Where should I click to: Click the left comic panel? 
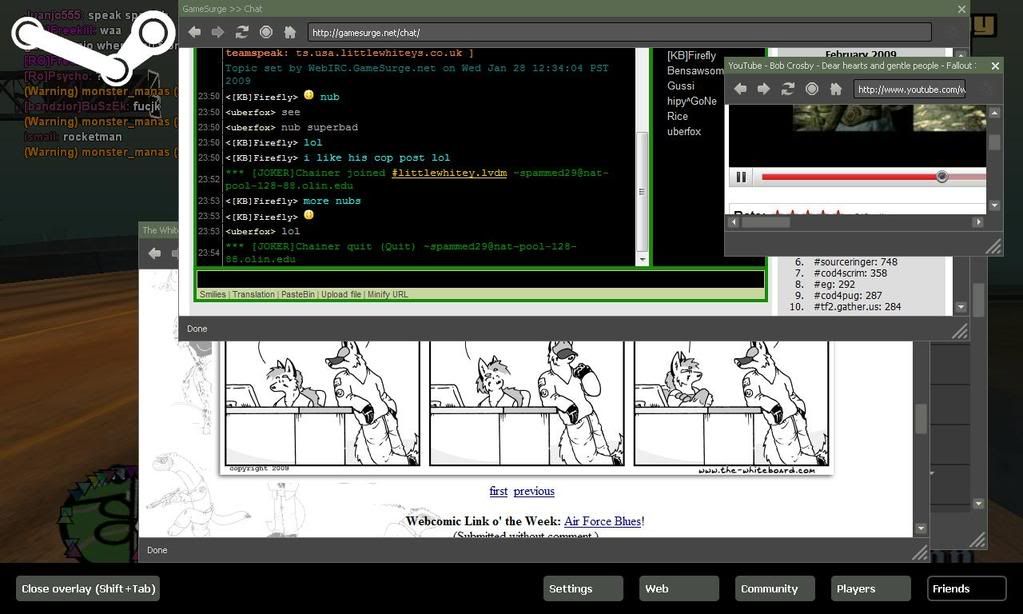(322, 403)
